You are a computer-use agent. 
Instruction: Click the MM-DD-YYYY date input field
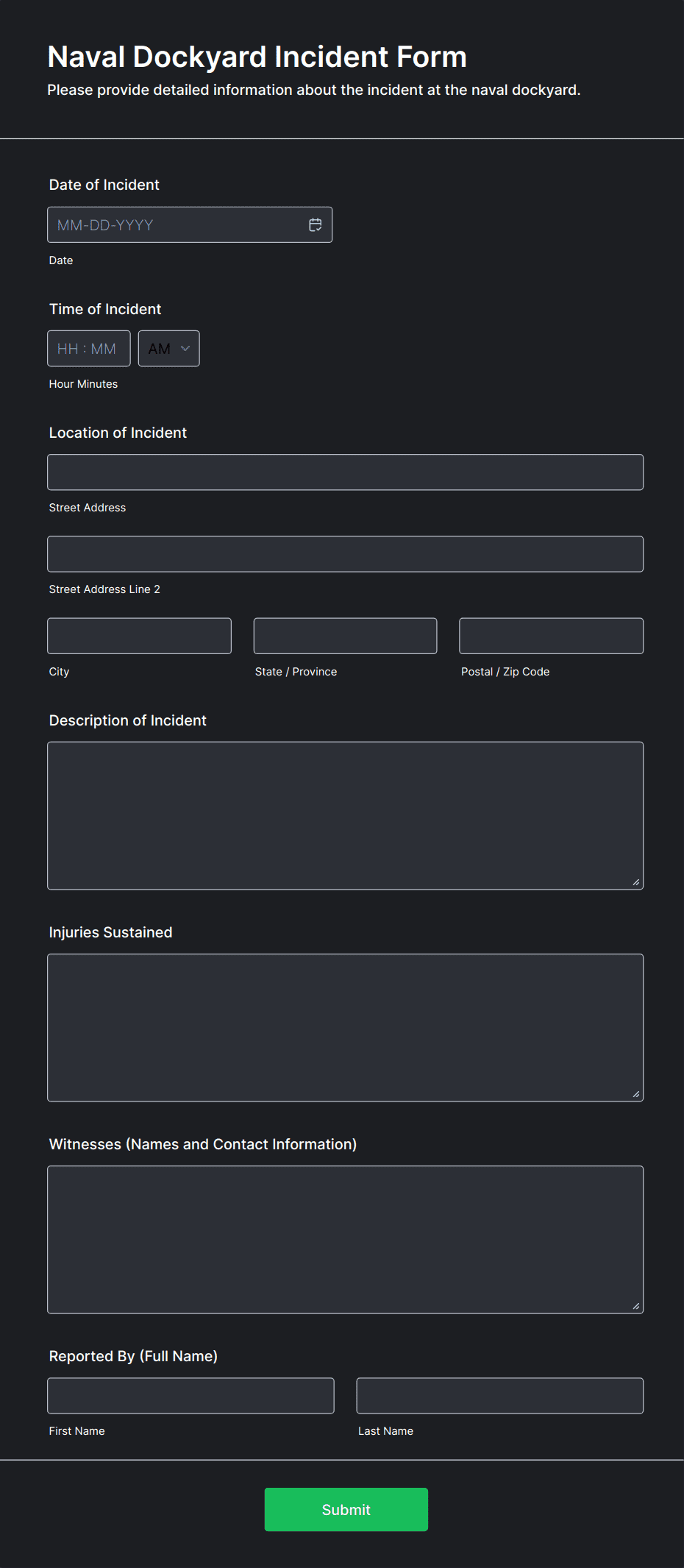(177, 225)
